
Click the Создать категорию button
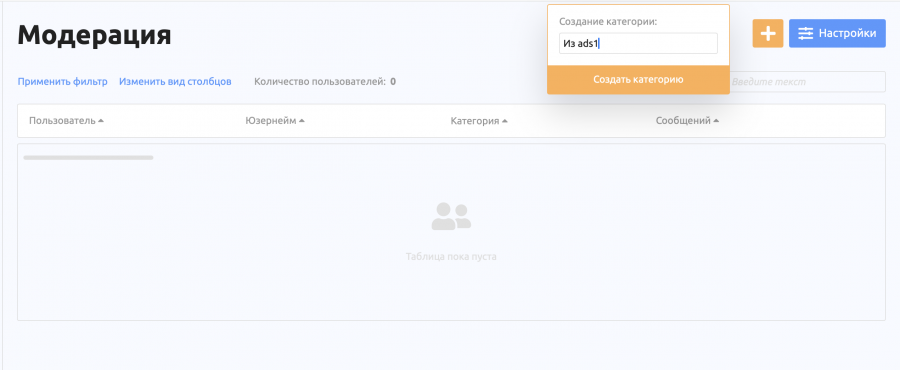pyautogui.click(x=638, y=80)
